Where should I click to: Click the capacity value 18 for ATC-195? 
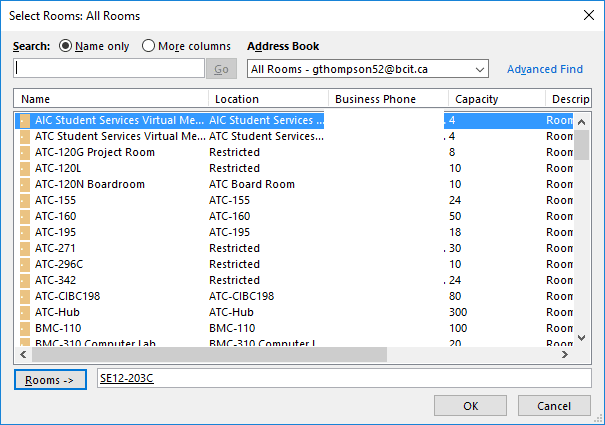[x=455, y=232]
